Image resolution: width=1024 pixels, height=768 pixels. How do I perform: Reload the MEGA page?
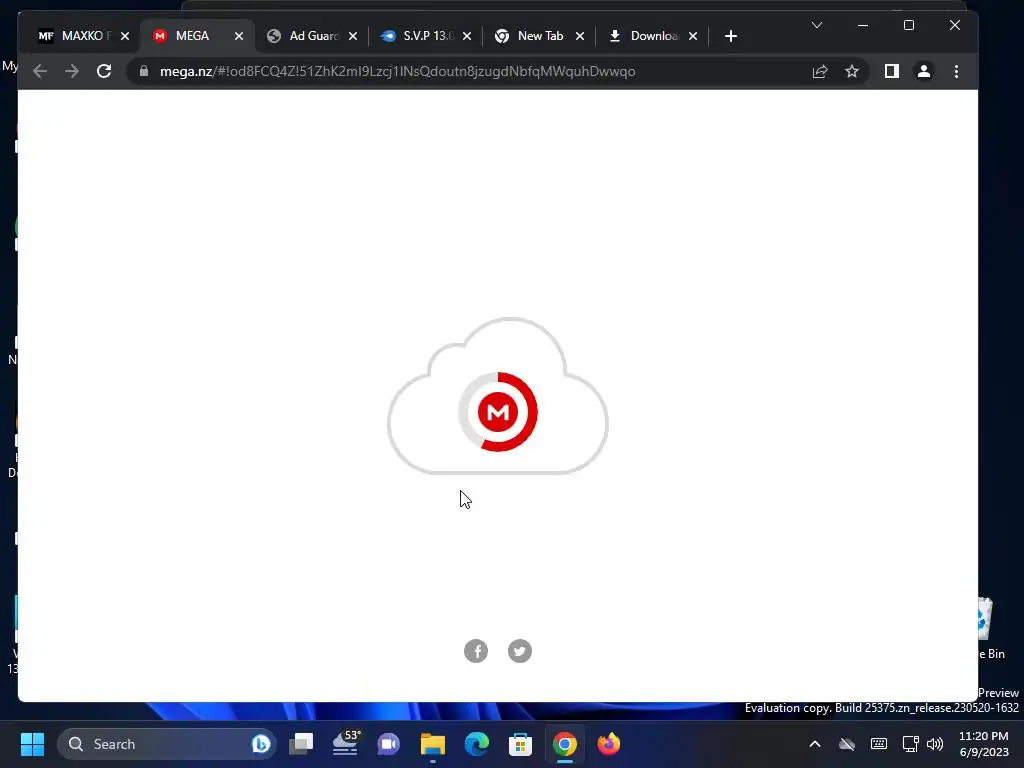[x=104, y=71]
